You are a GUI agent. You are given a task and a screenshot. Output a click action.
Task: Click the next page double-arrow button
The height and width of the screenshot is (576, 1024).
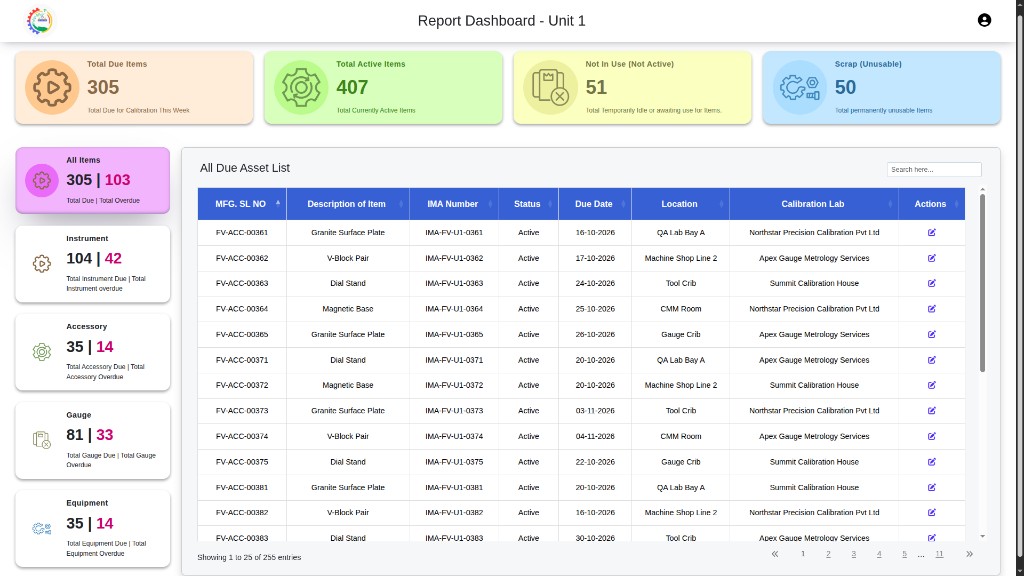tap(969, 554)
